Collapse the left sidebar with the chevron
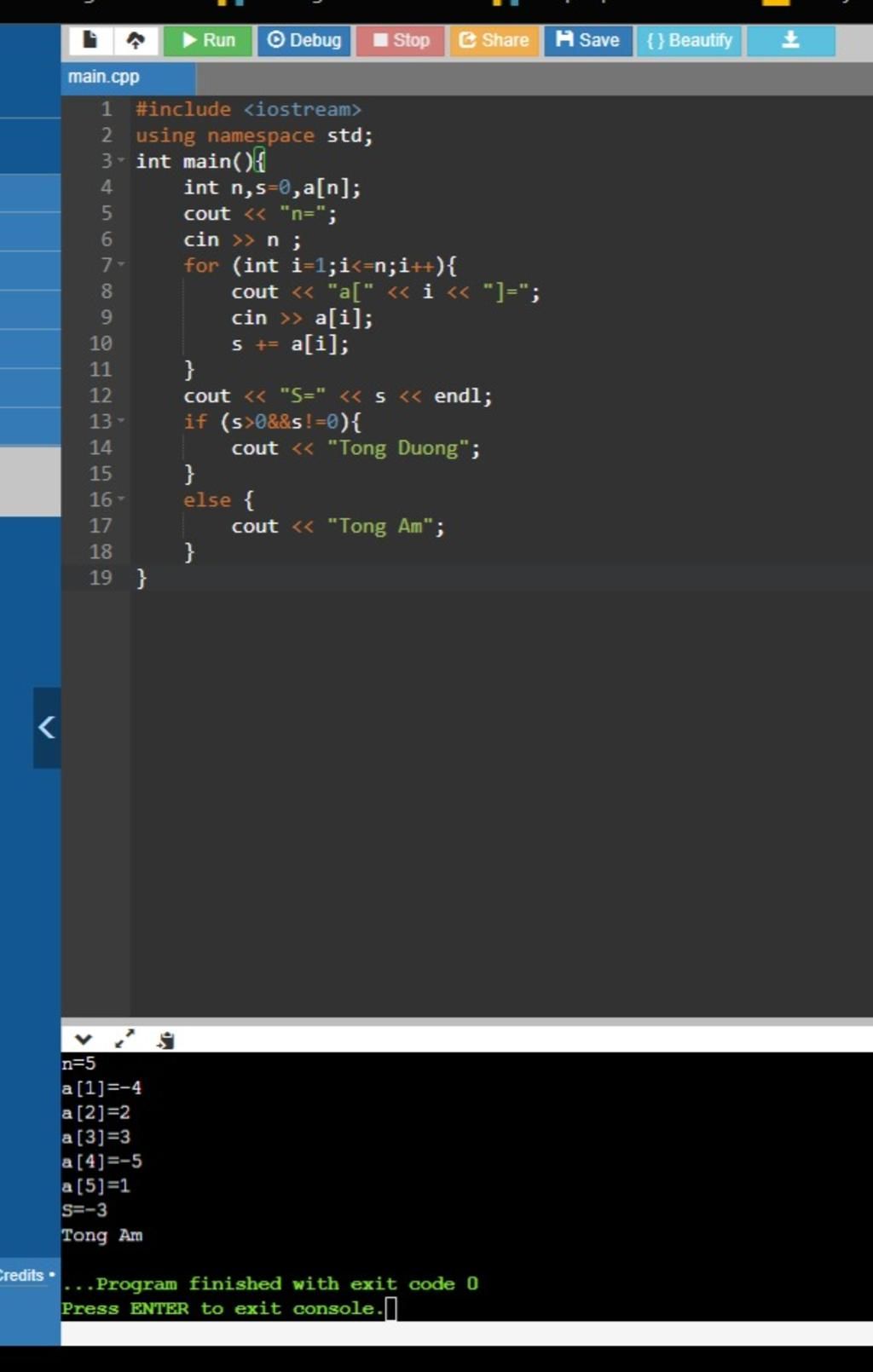Image resolution: width=873 pixels, height=1372 pixels. [x=47, y=728]
